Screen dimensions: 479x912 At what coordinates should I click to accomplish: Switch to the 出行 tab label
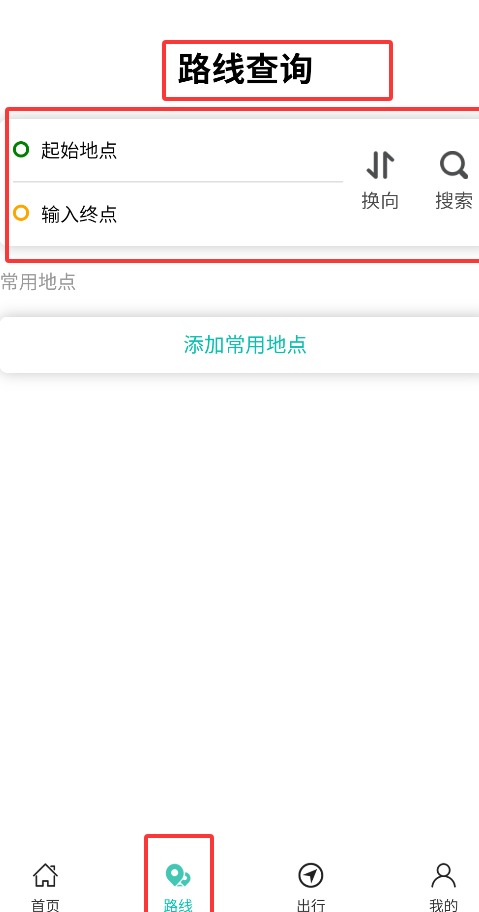[x=310, y=905]
